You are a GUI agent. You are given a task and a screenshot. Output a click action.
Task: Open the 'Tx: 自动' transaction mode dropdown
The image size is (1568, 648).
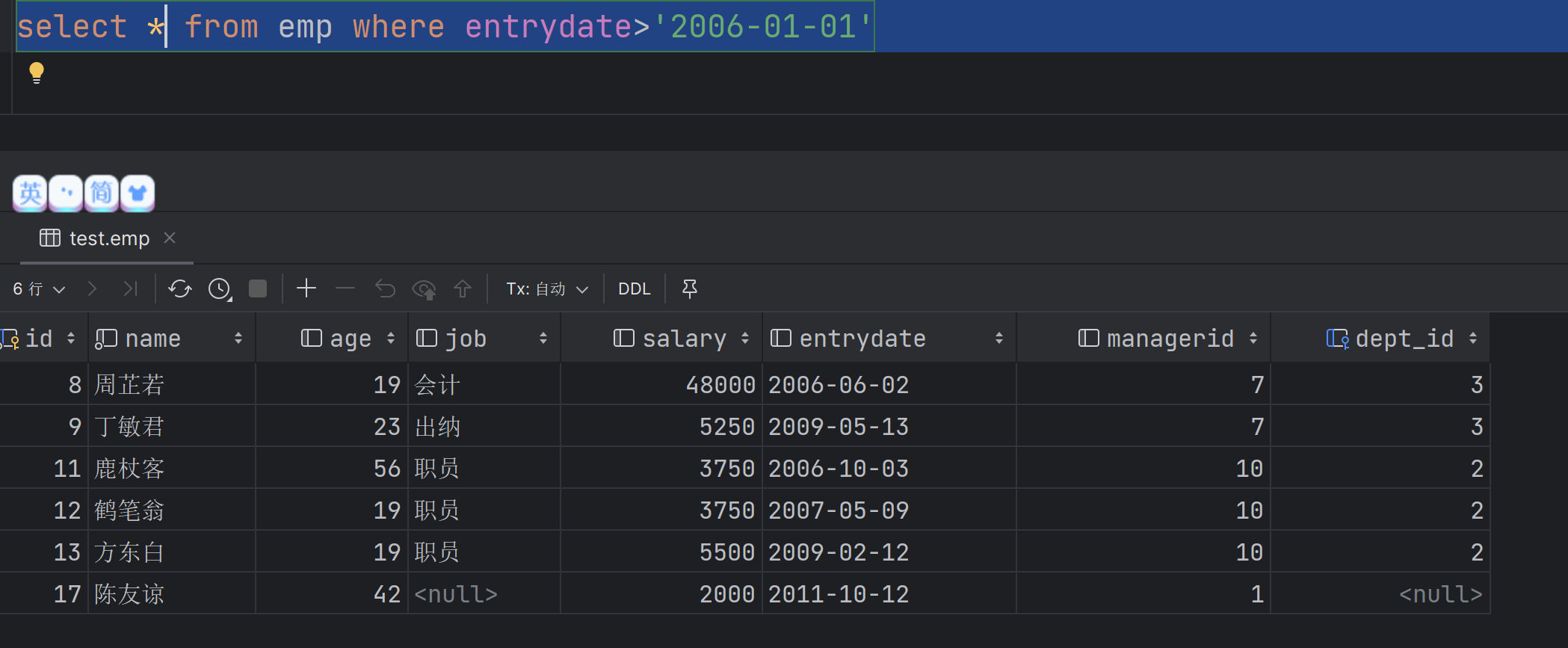547,288
